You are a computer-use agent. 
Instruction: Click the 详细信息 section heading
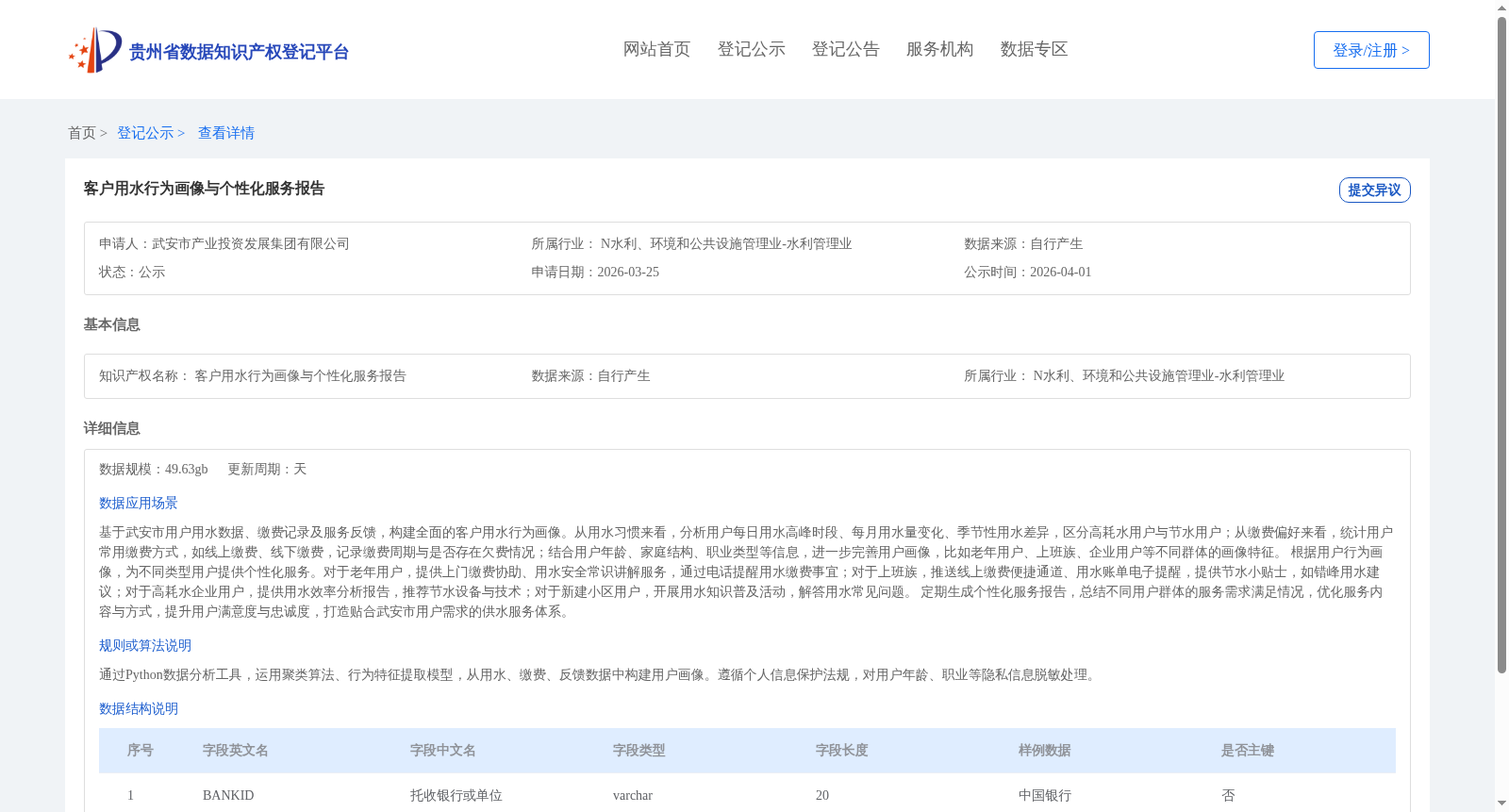click(111, 428)
